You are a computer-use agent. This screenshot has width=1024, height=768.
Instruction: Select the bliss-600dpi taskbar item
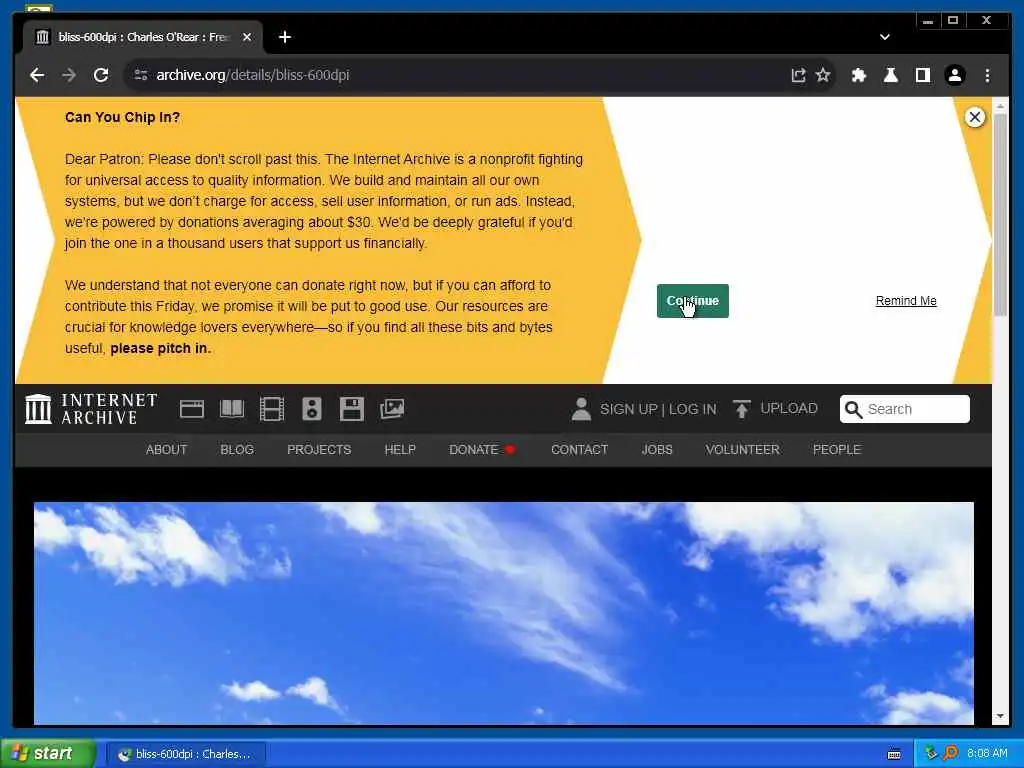click(x=185, y=754)
